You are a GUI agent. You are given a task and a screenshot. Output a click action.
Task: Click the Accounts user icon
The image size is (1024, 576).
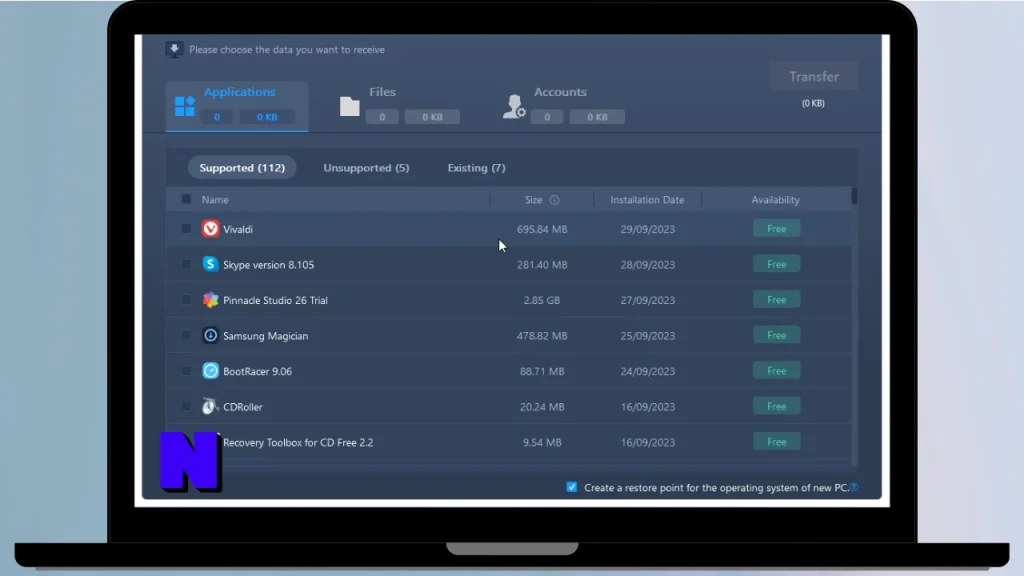(514, 106)
